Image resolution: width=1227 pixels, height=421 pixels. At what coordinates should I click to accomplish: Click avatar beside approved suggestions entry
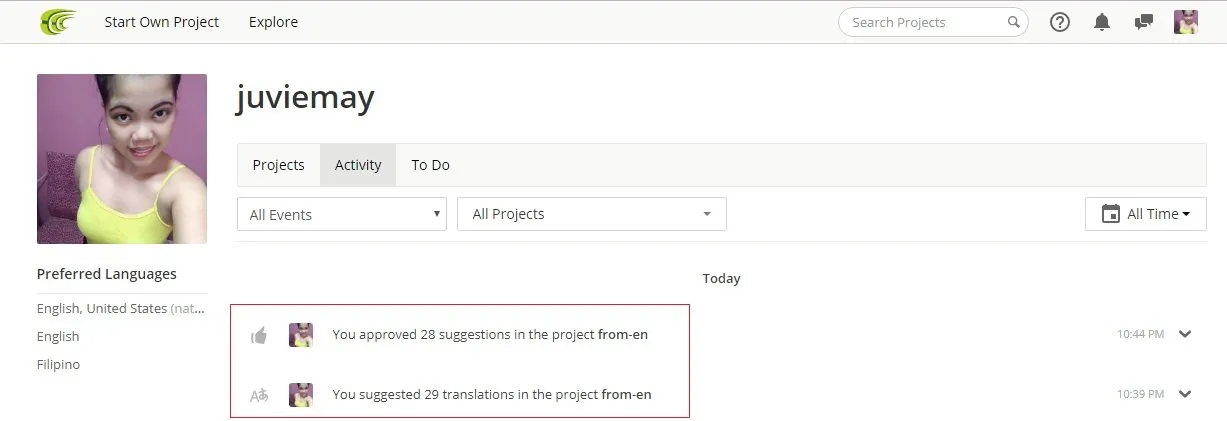tap(301, 335)
